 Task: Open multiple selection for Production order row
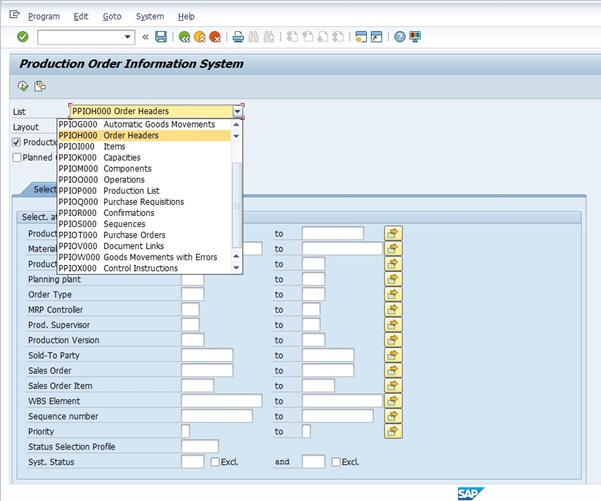pos(393,233)
